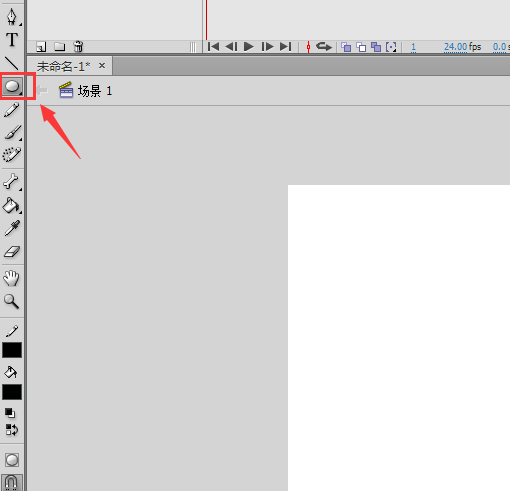The height and width of the screenshot is (491, 510).
Task: Select the Zoom magnifier tool
Action: [11, 301]
